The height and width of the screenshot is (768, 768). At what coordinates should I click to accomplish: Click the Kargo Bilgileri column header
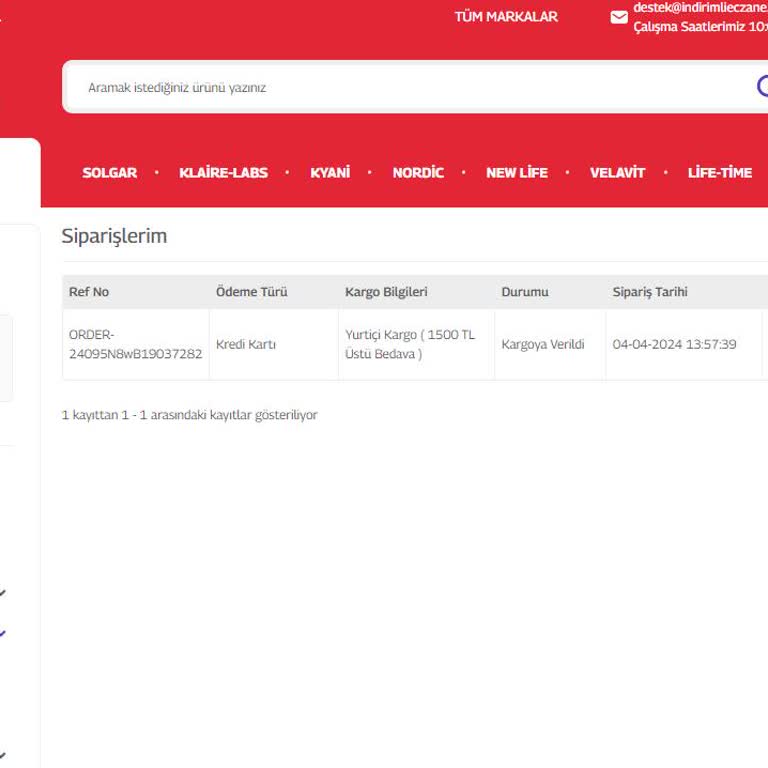click(386, 292)
